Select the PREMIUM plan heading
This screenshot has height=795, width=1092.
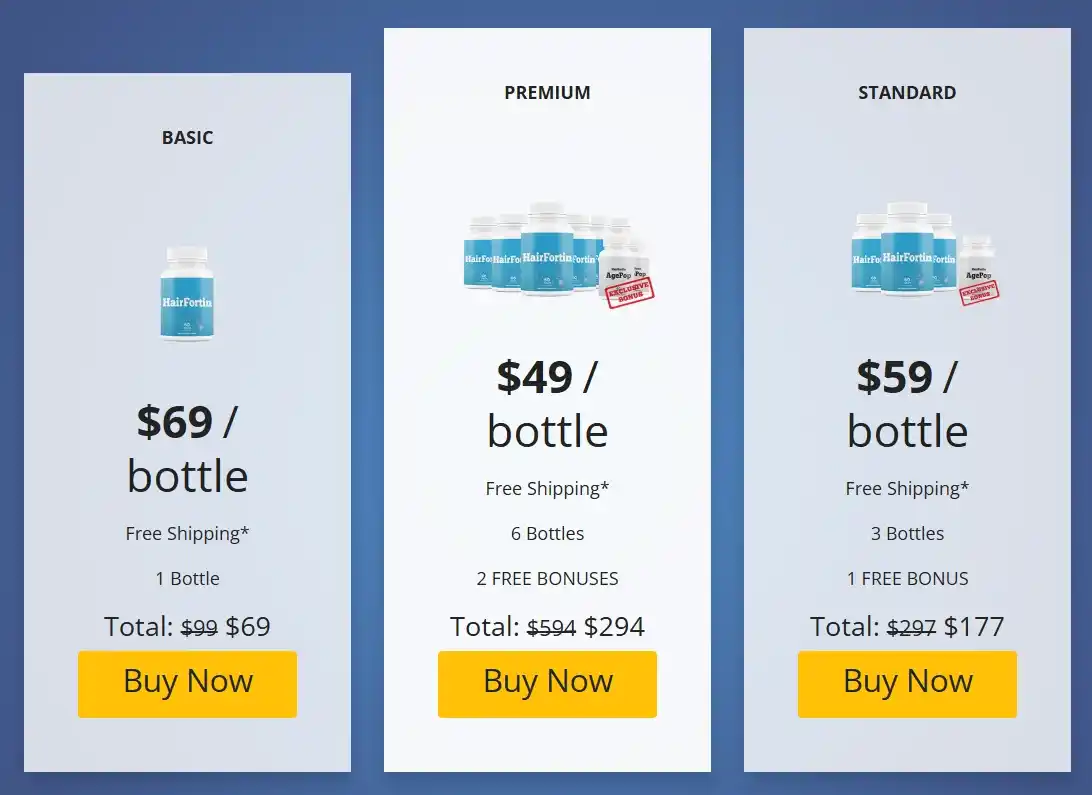tap(547, 93)
